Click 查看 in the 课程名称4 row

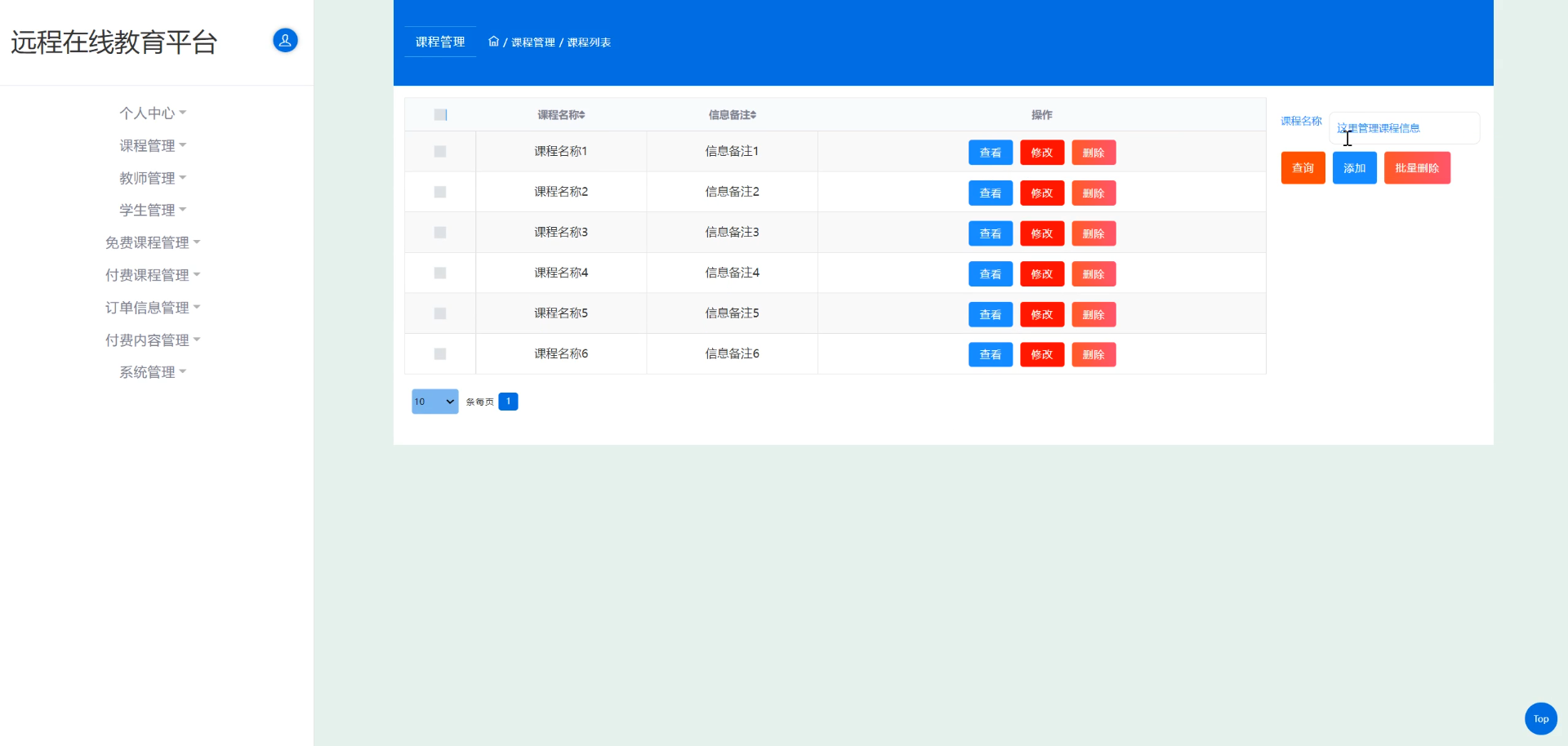coord(991,274)
